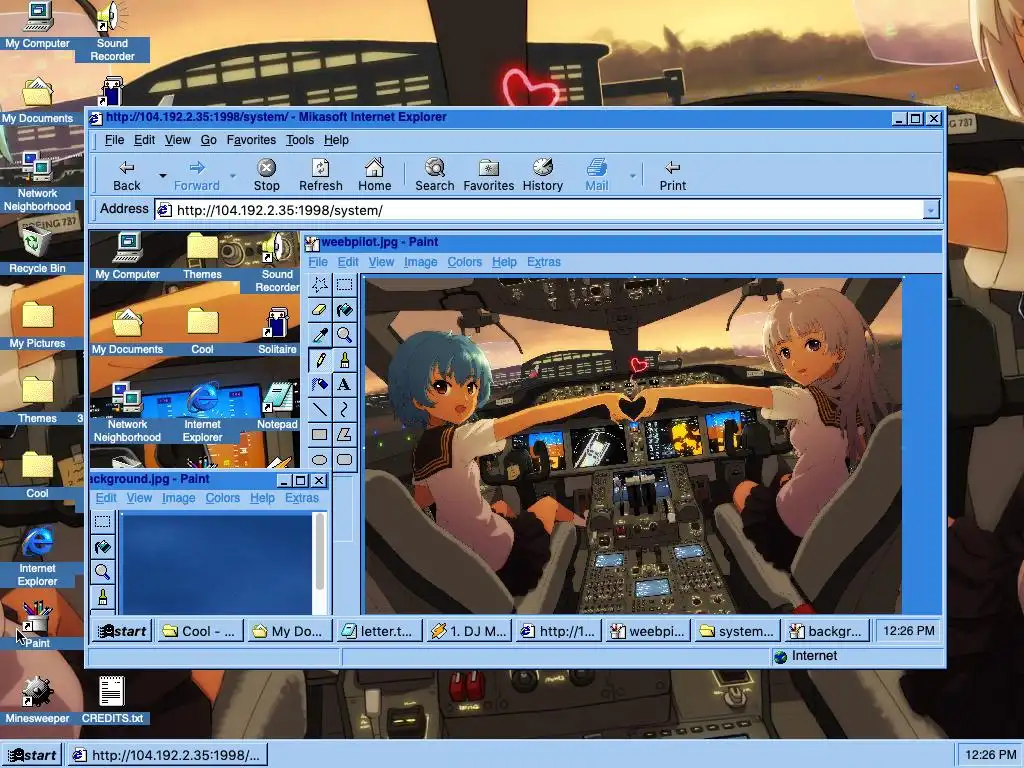Open the Tools menu in Internet Explorer
The image size is (1024, 768).
[300, 140]
